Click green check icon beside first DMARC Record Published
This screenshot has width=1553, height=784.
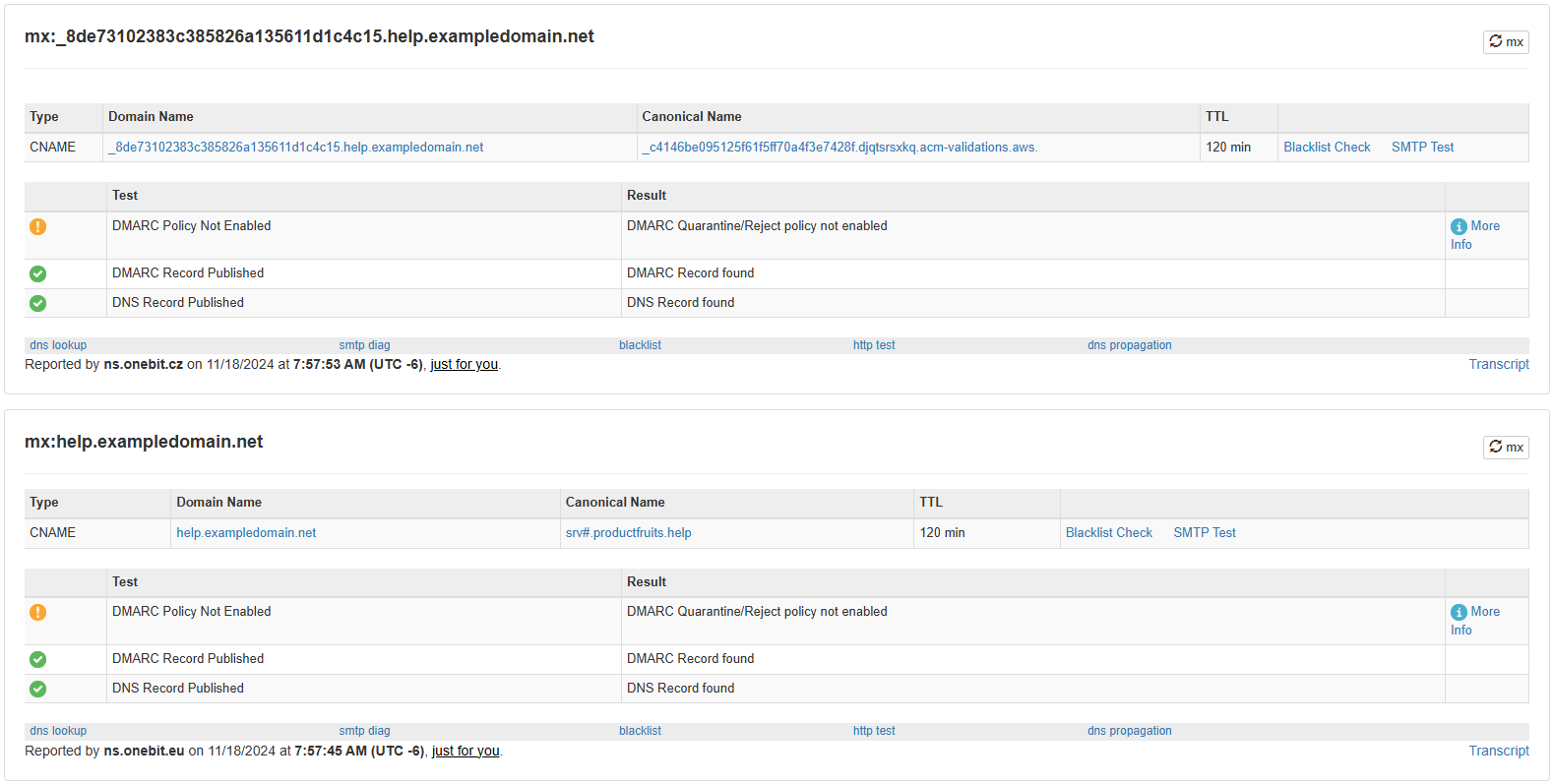coord(37,273)
